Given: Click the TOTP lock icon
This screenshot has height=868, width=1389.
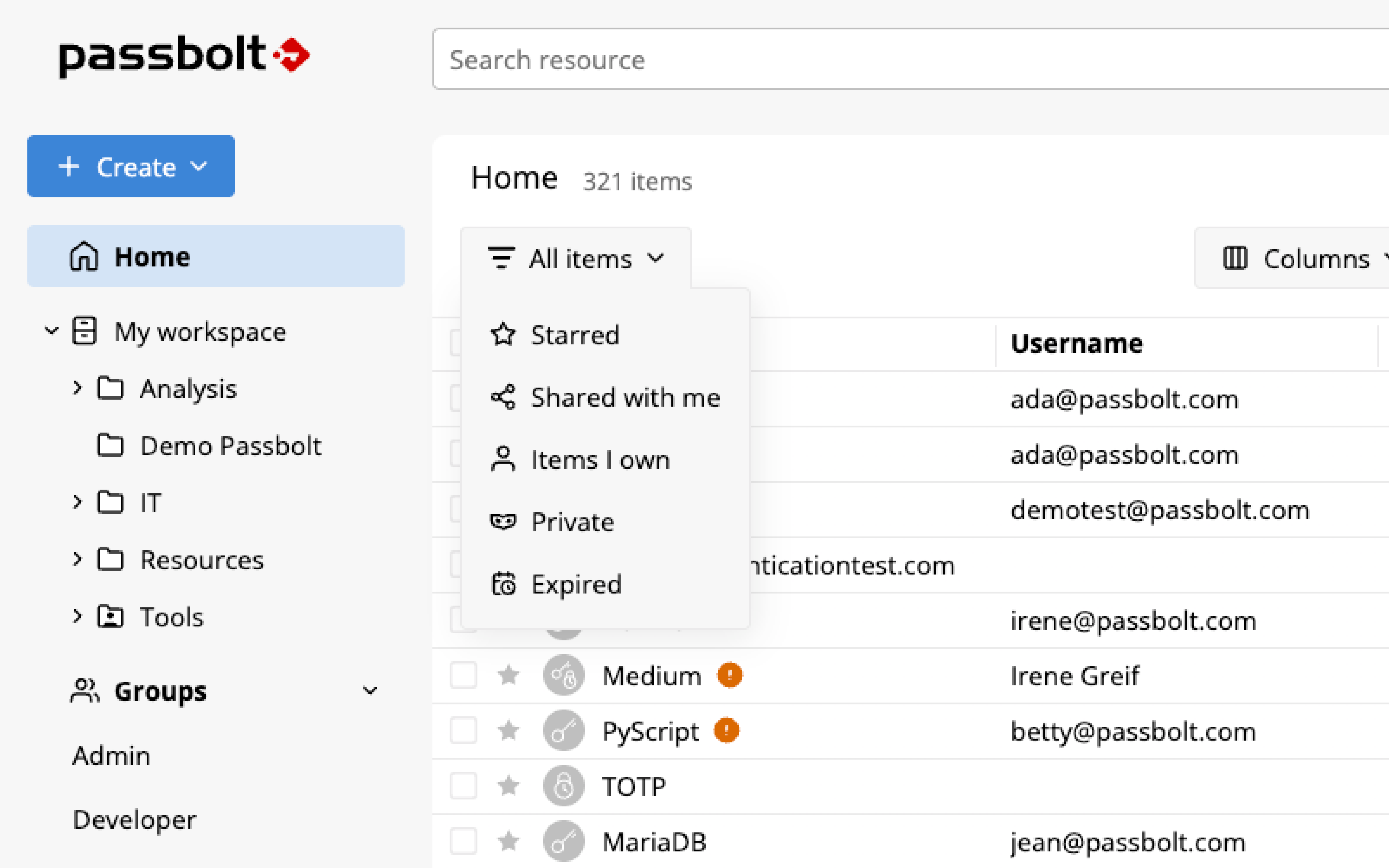Looking at the screenshot, I should tap(563, 786).
